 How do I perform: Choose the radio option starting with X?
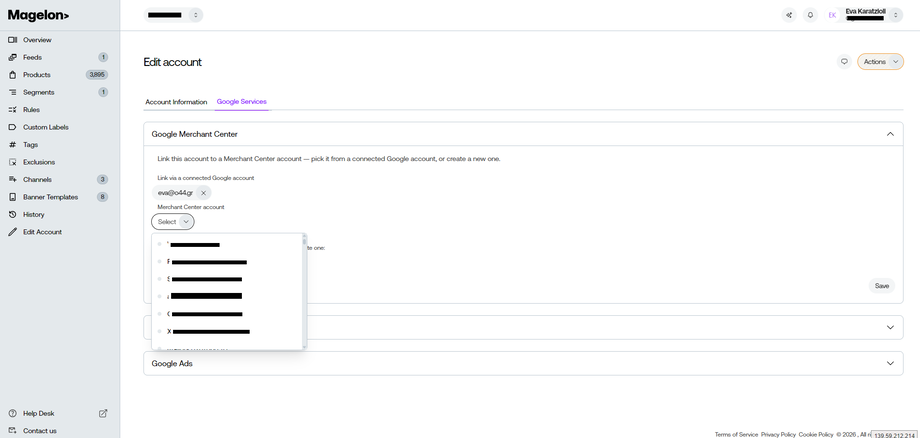point(160,331)
